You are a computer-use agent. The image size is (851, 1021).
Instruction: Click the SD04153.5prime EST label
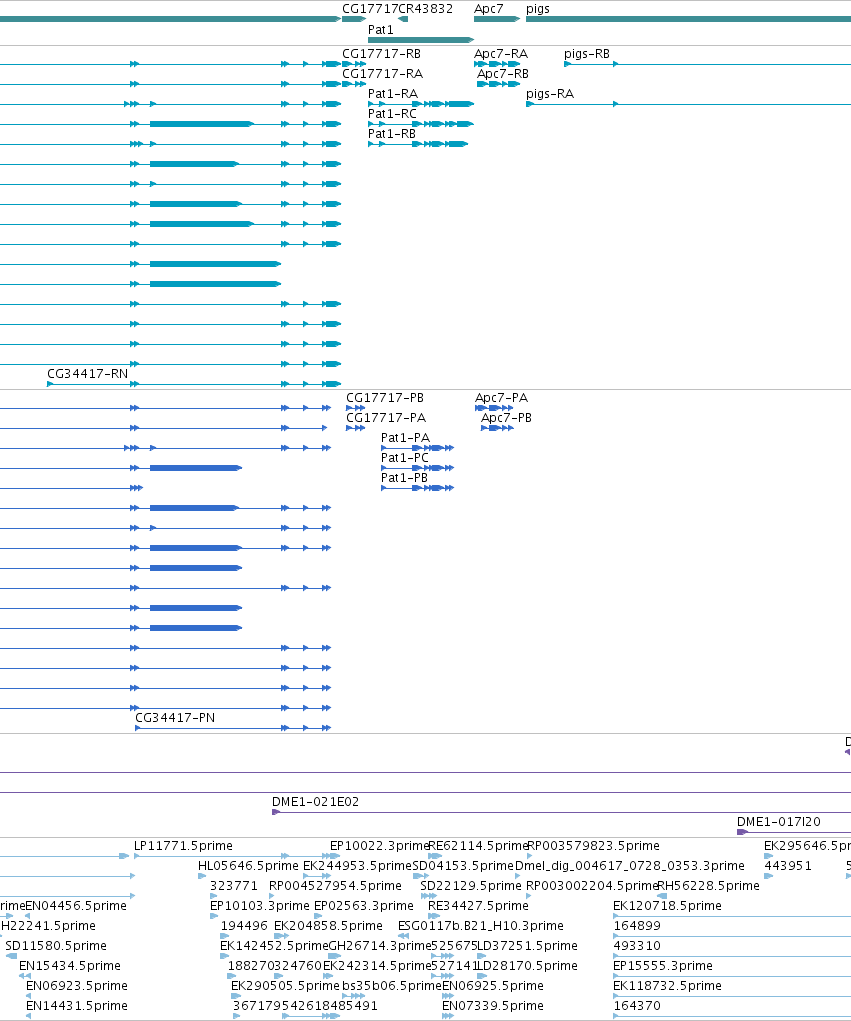pyautogui.click(x=463, y=866)
